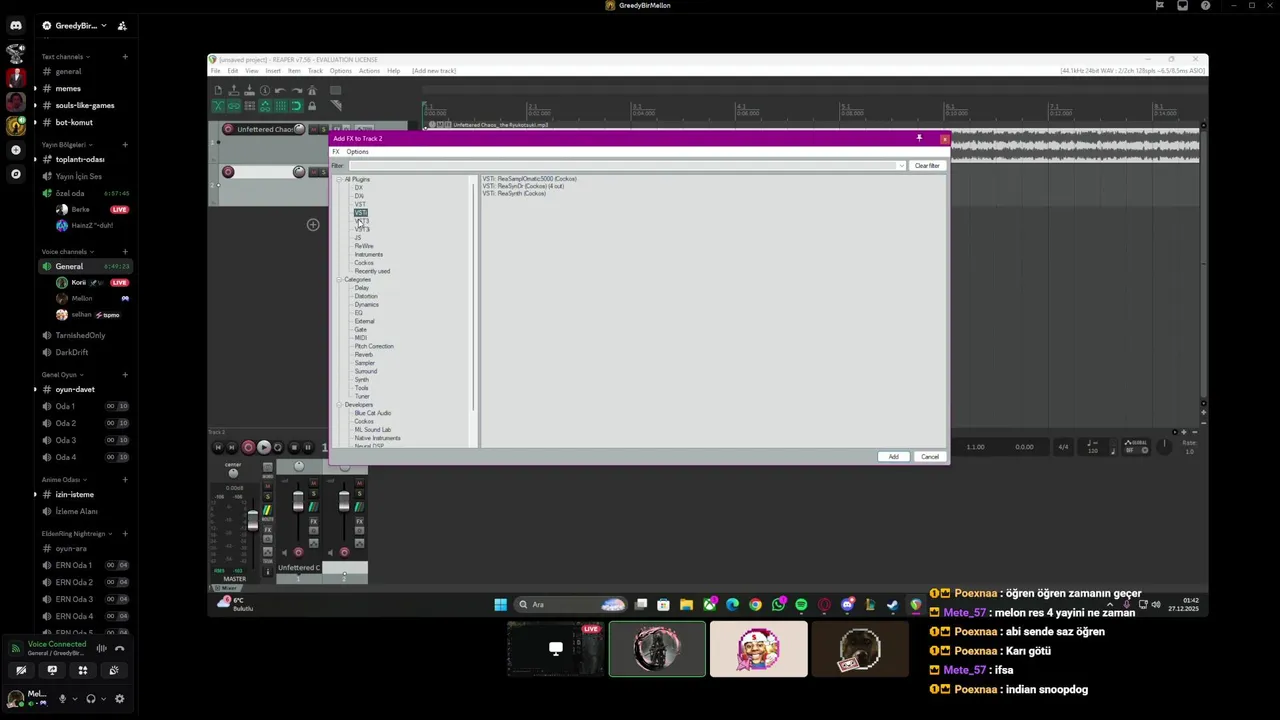Toggle the snap magnet icon in REAPER toolbar
The width and height of the screenshot is (1280, 720).
click(x=296, y=106)
